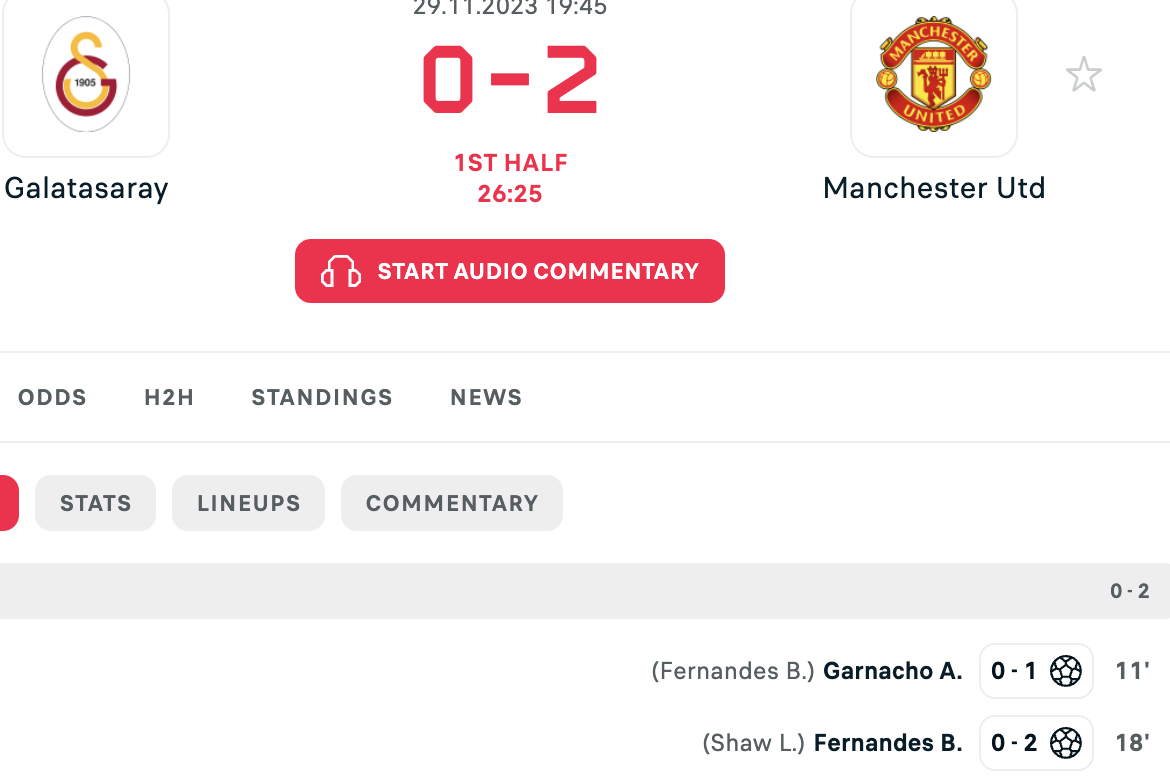1170x778 pixels.
Task: Toggle the favorite star for this match
Action: click(x=1083, y=75)
